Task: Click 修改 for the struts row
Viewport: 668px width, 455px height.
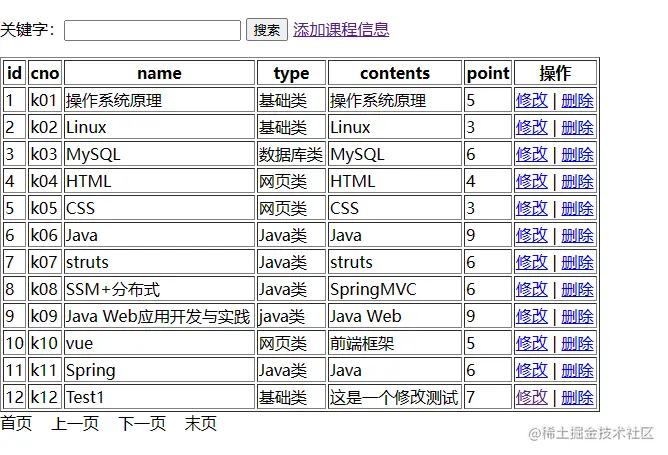Action: pyautogui.click(x=531, y=262)
